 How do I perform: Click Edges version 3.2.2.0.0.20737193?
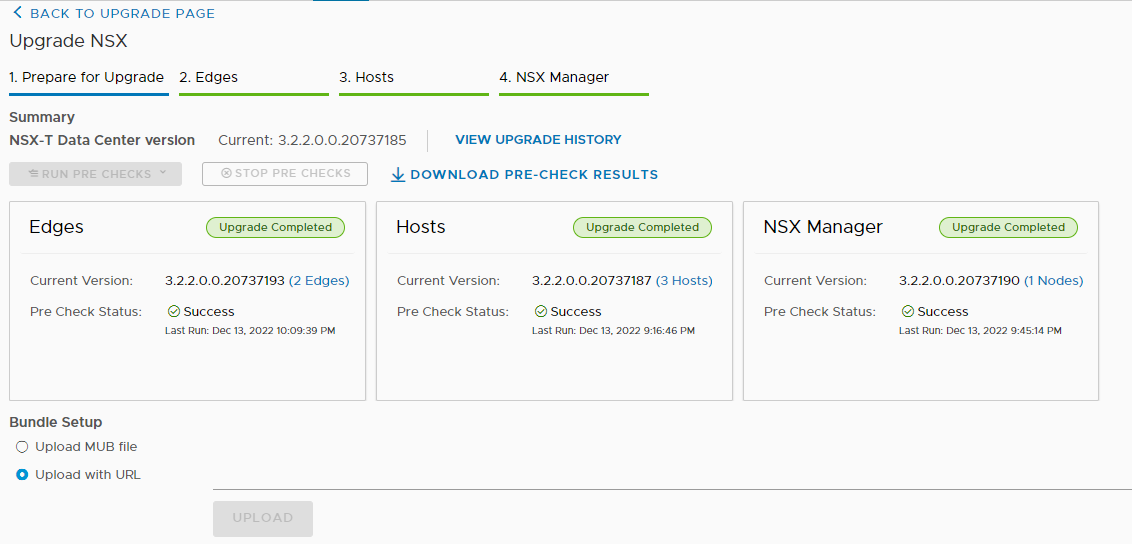click(225, 281)
